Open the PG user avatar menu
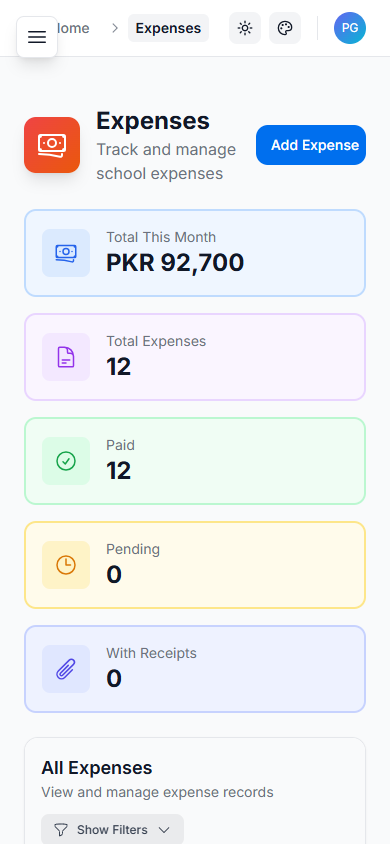Image resolution: width=390 pixels, height=844 pixels. pyautogui.click(x=350, y=28)
